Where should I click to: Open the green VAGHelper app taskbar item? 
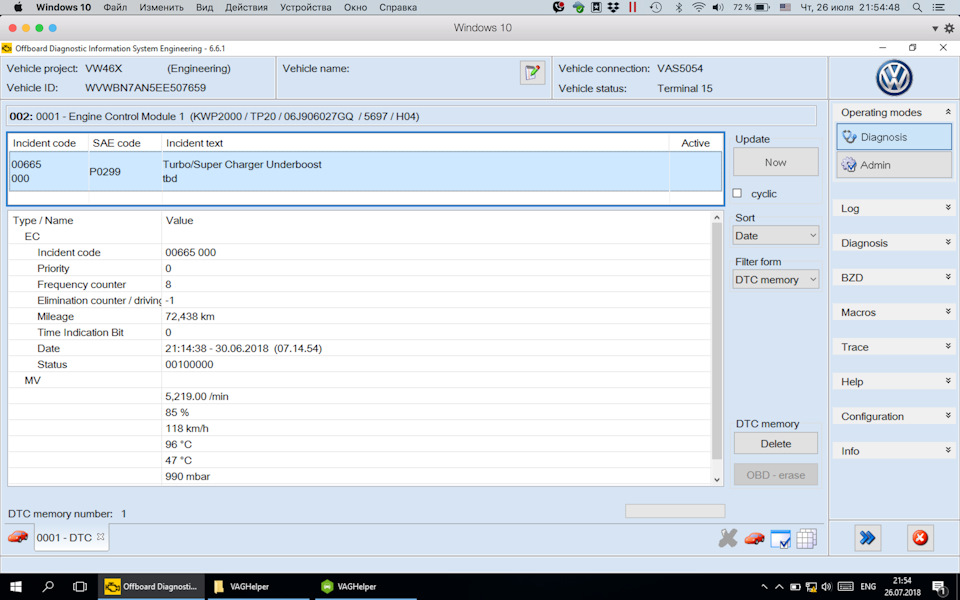click(365, 587)
